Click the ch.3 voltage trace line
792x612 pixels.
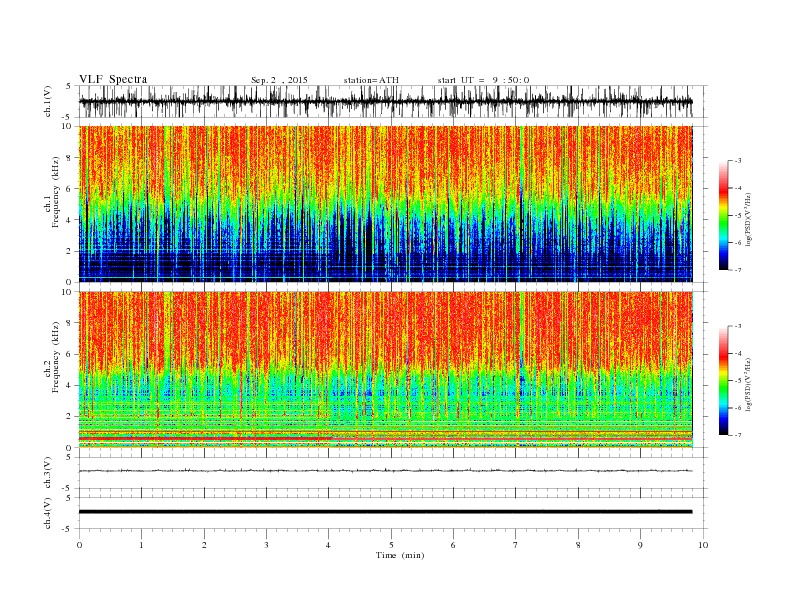click(385, 471)
